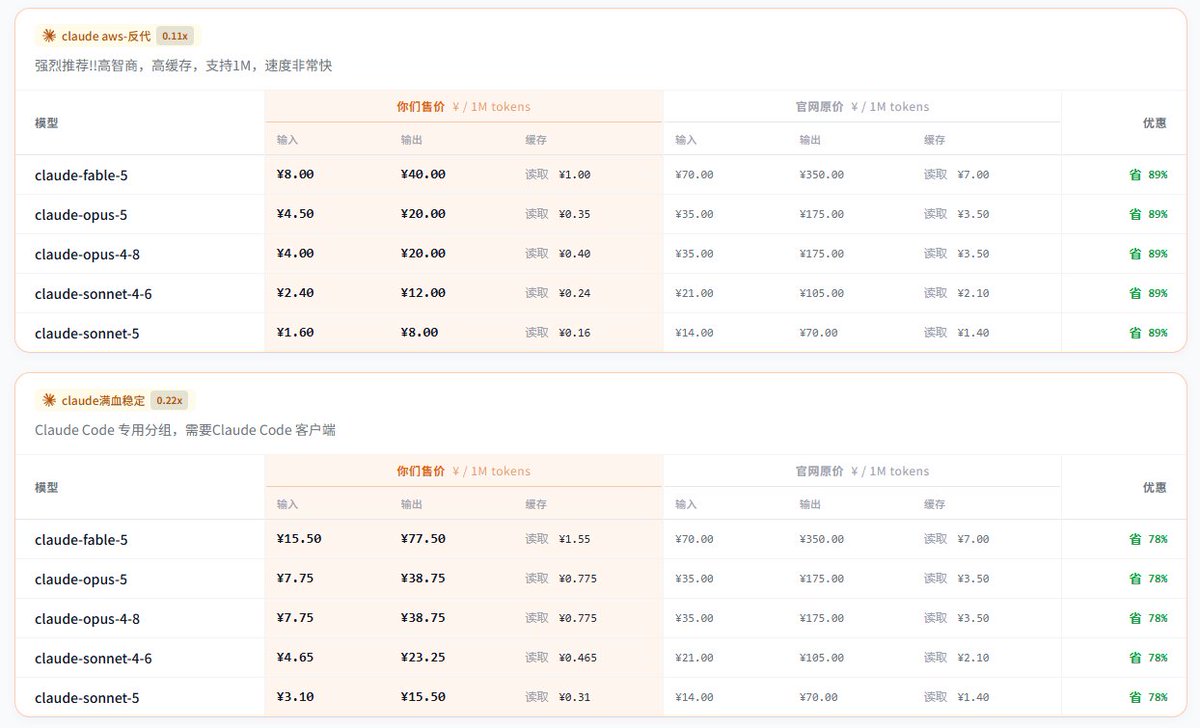Click "省 89%" in the aws-反代 claude-fable-5 row

tap(1148, 174)
